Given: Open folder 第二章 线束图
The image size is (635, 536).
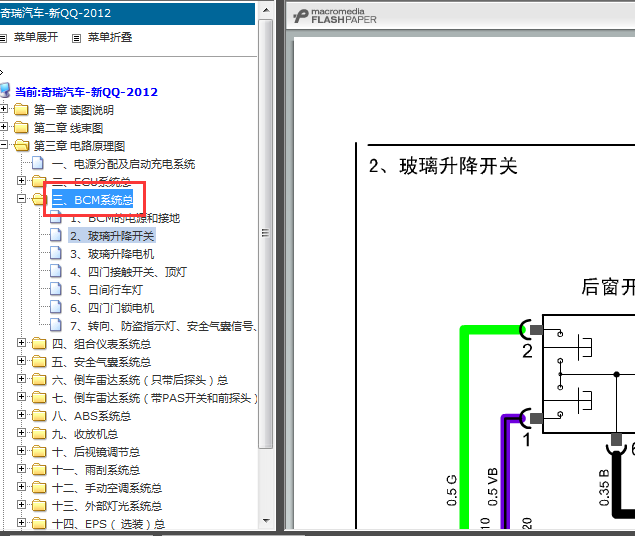Looking at the screenshot, I should [x=68, y=128].
